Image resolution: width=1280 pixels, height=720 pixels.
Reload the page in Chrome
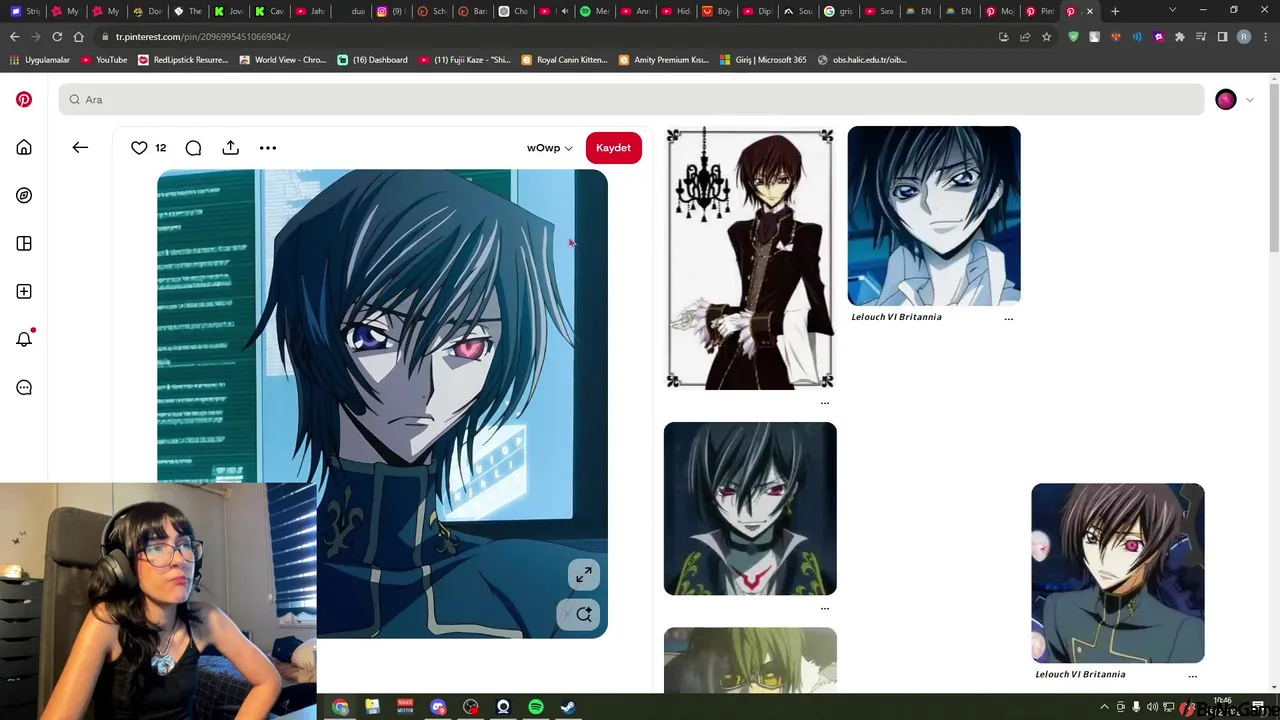57,37
